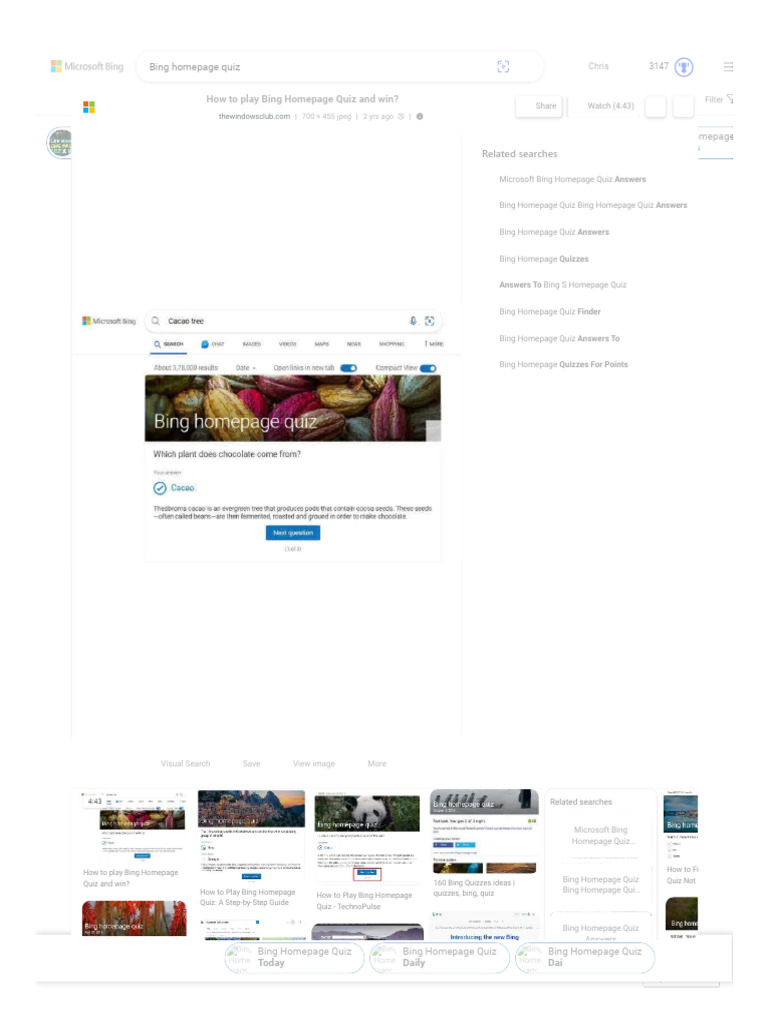Click the camera icon in the Cacao tree search box
768x1024 pixels.
(429, 321)
